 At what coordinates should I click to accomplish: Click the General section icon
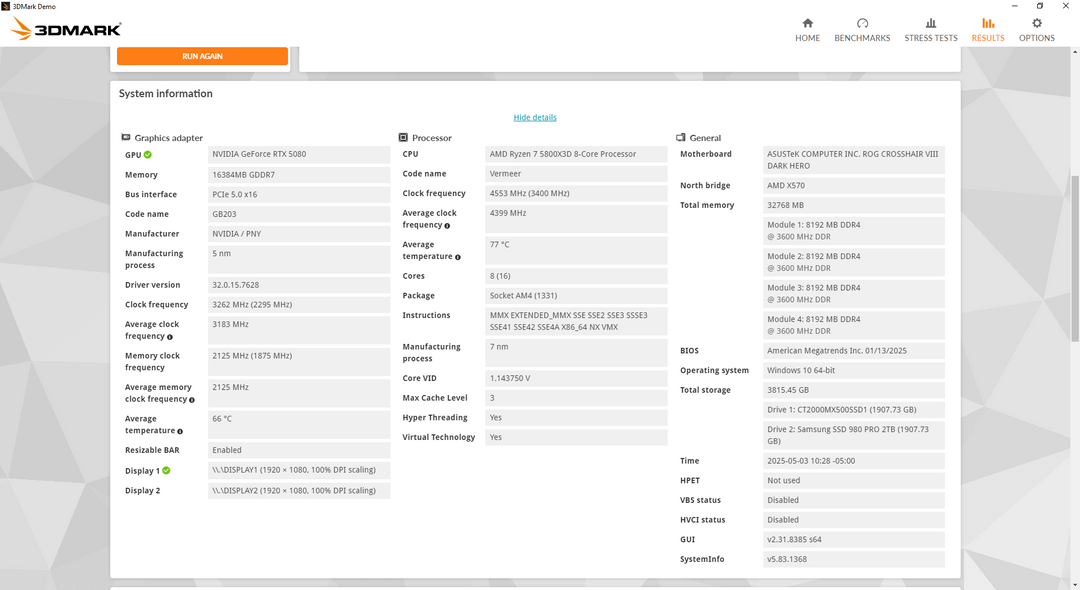[681, 138]
